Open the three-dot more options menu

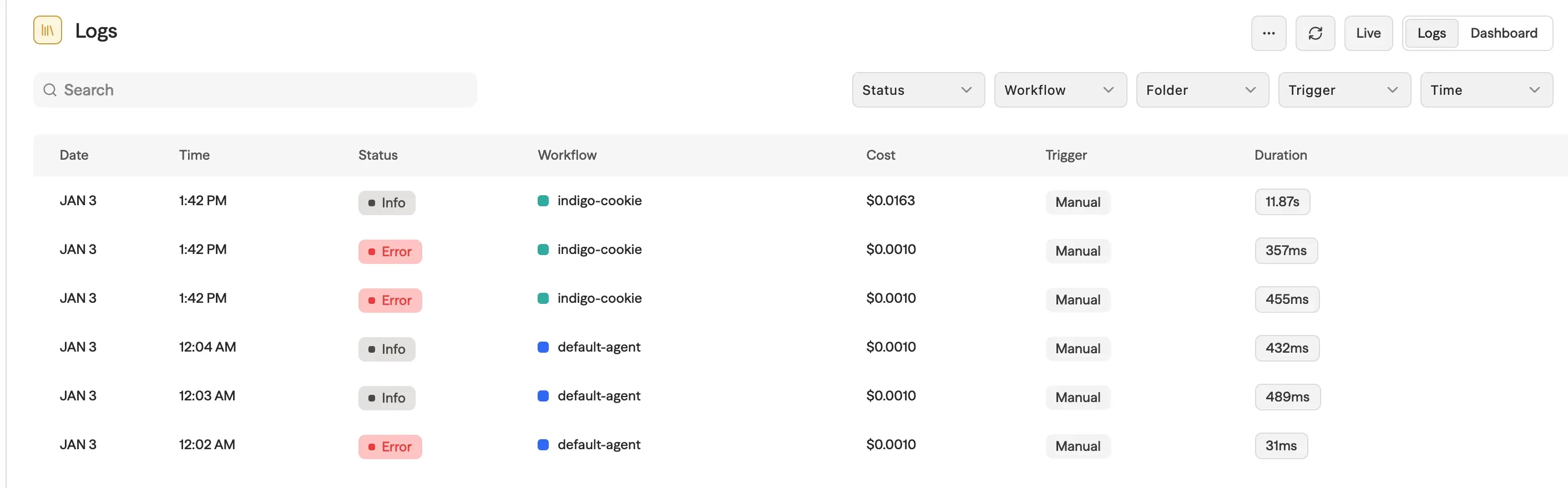click(1268, 33)
